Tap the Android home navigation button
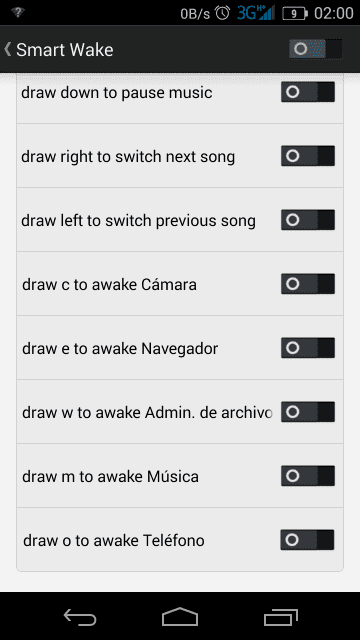Viewport: 360px width, 640px height. pos(180,617)
